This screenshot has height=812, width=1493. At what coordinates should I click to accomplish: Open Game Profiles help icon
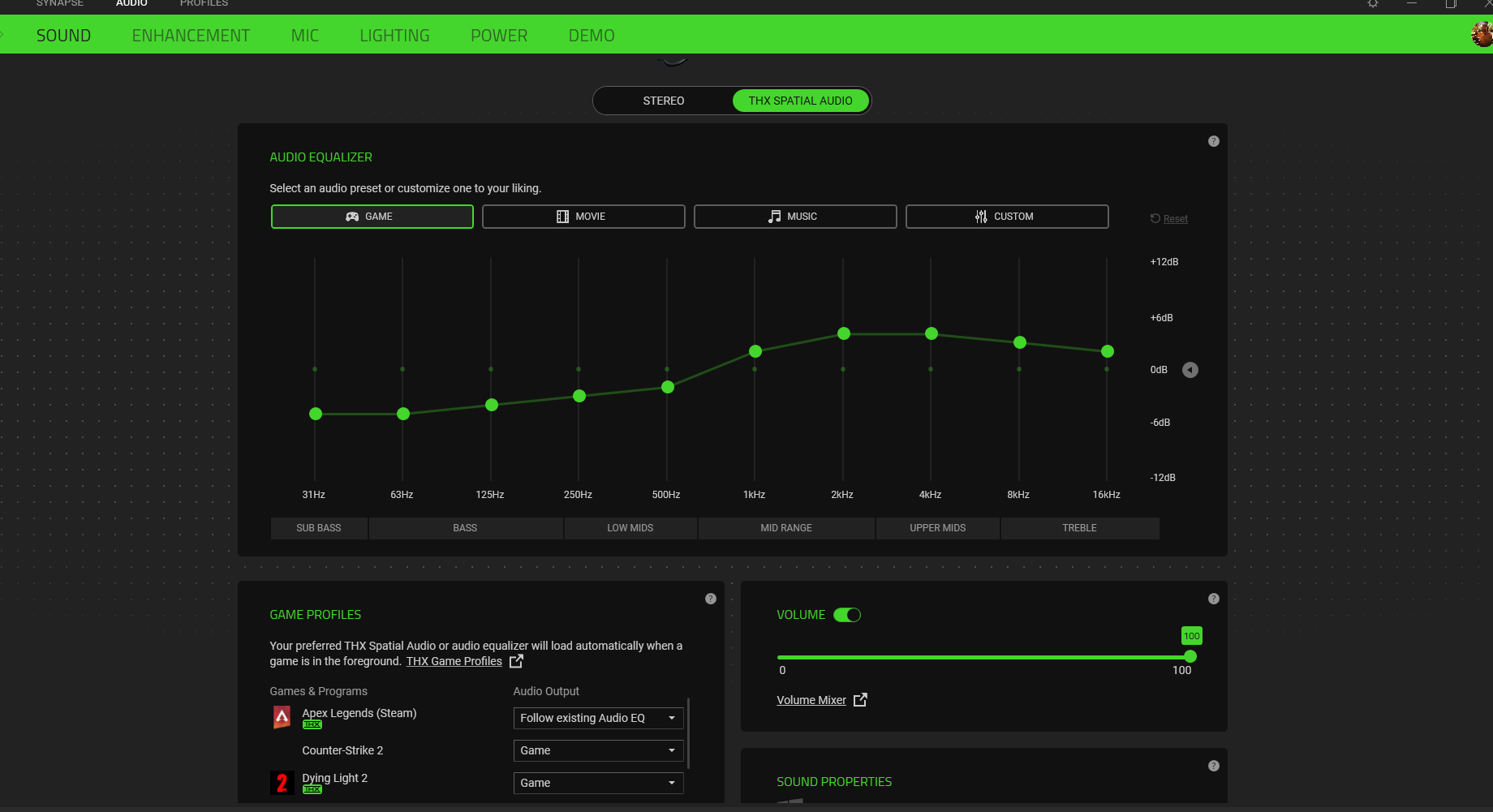tap(711, 599)
